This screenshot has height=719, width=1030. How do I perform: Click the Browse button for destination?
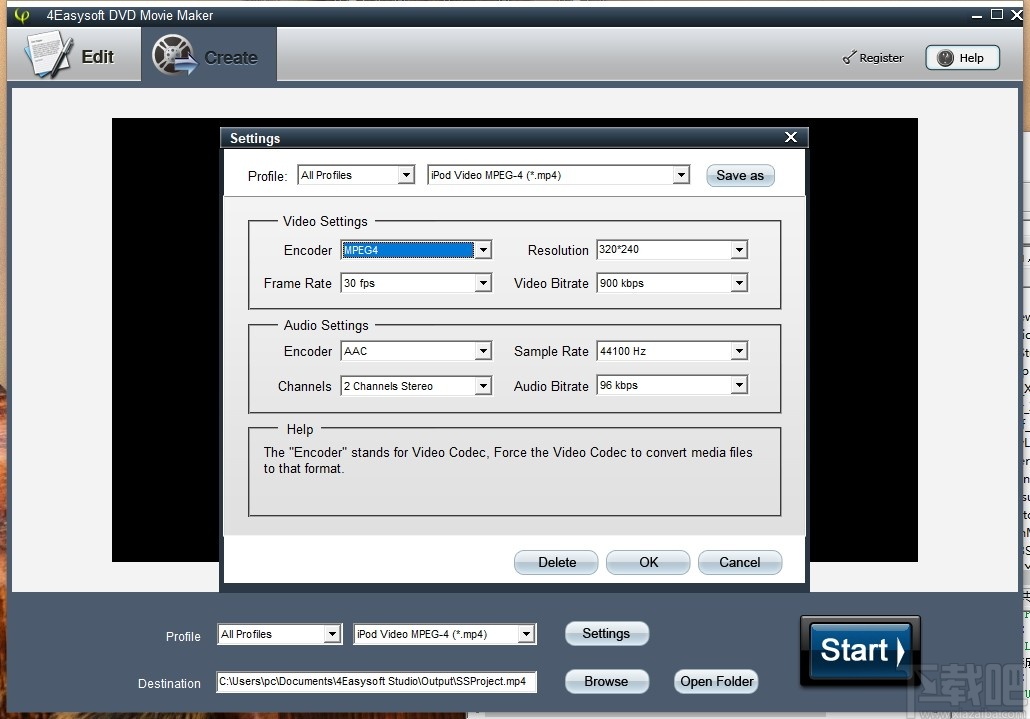pos(606,681)
